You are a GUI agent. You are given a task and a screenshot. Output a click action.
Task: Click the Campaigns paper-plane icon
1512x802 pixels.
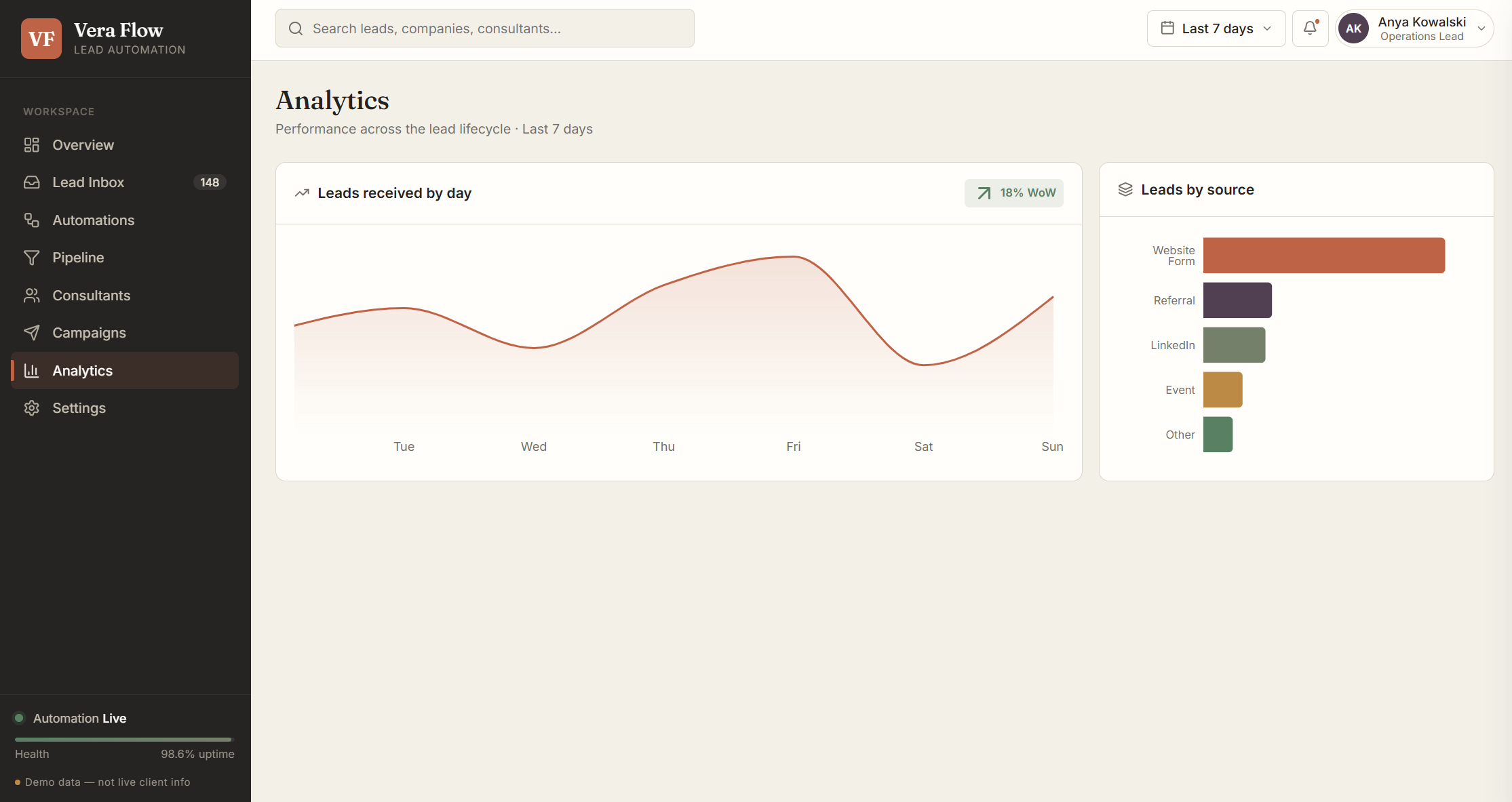point(32,333)
